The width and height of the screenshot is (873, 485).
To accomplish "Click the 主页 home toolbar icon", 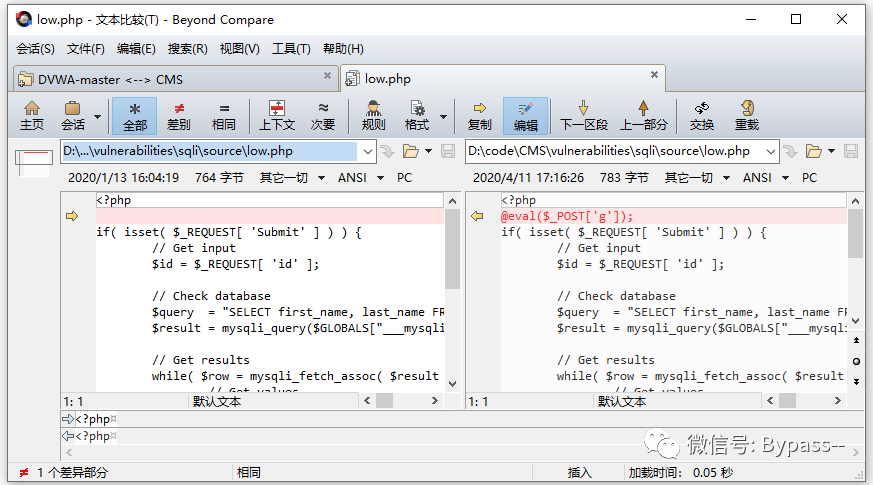I will point(32,116).
